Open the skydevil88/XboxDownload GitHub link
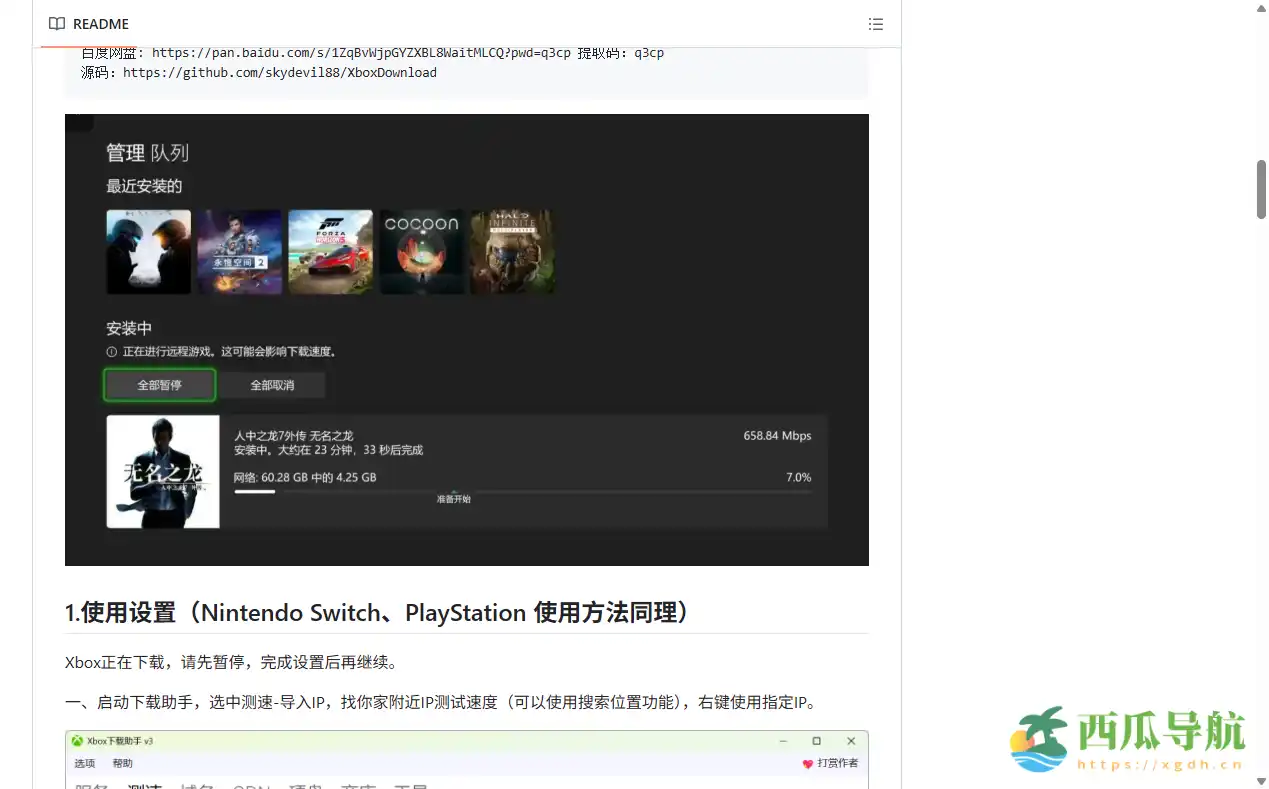 point(278,72)
